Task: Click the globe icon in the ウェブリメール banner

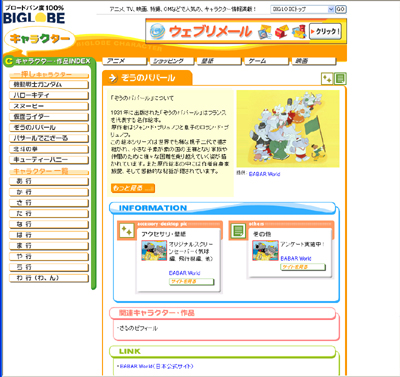Action: pyautogui.click(x=157, y=31)
